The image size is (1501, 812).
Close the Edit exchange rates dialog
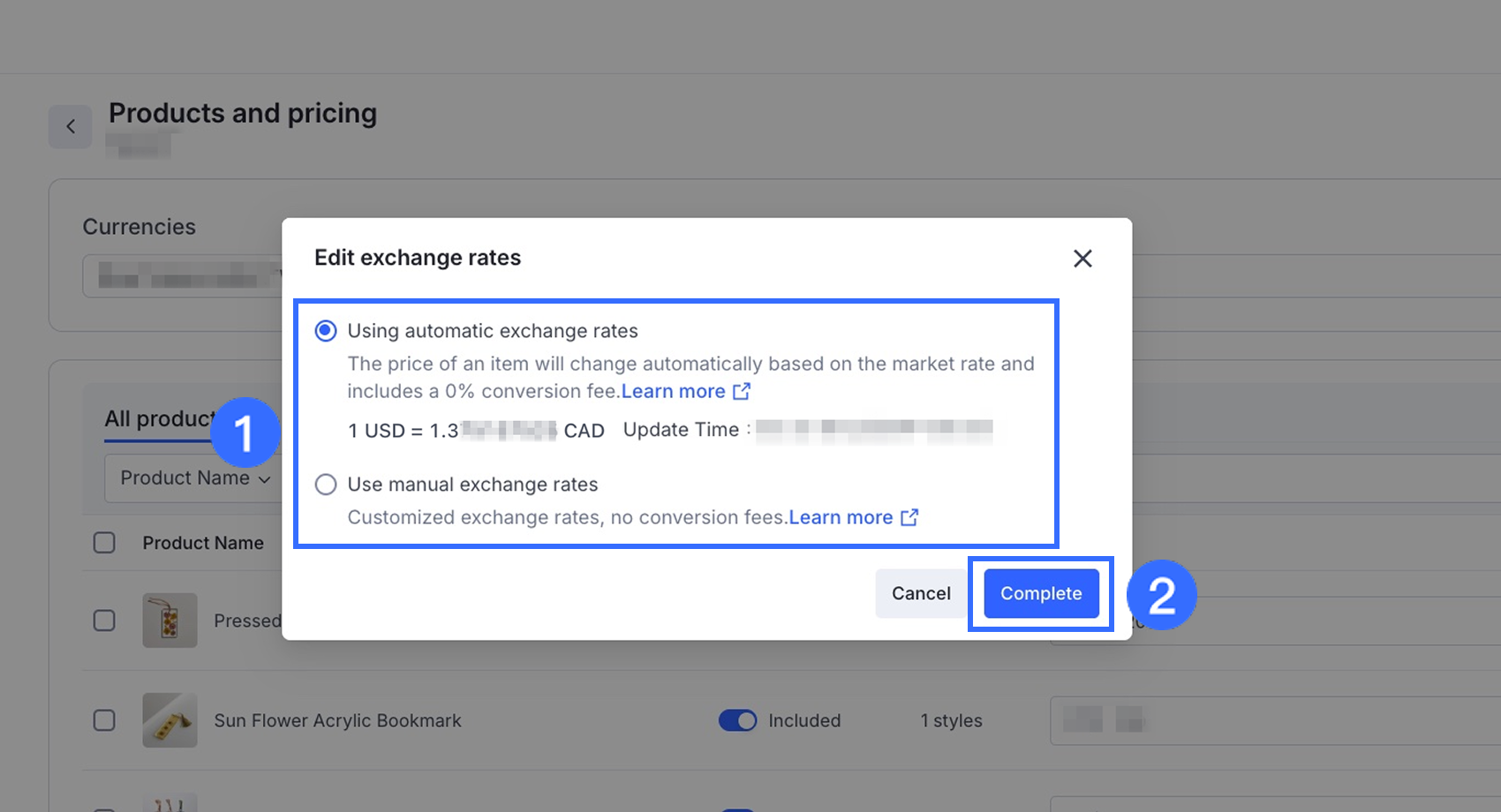[x=1082, y=259]
